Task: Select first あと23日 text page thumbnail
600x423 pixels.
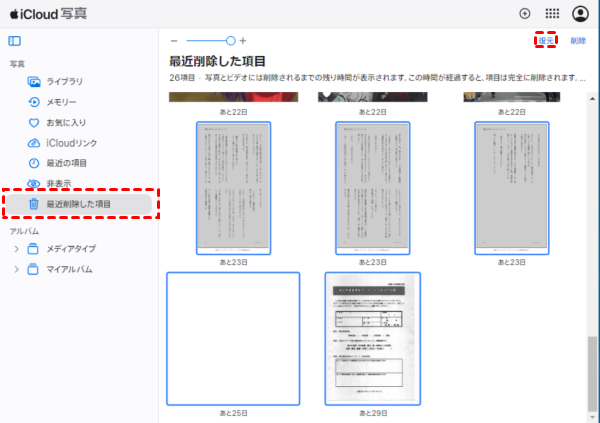Action: (x=233, y=188)
